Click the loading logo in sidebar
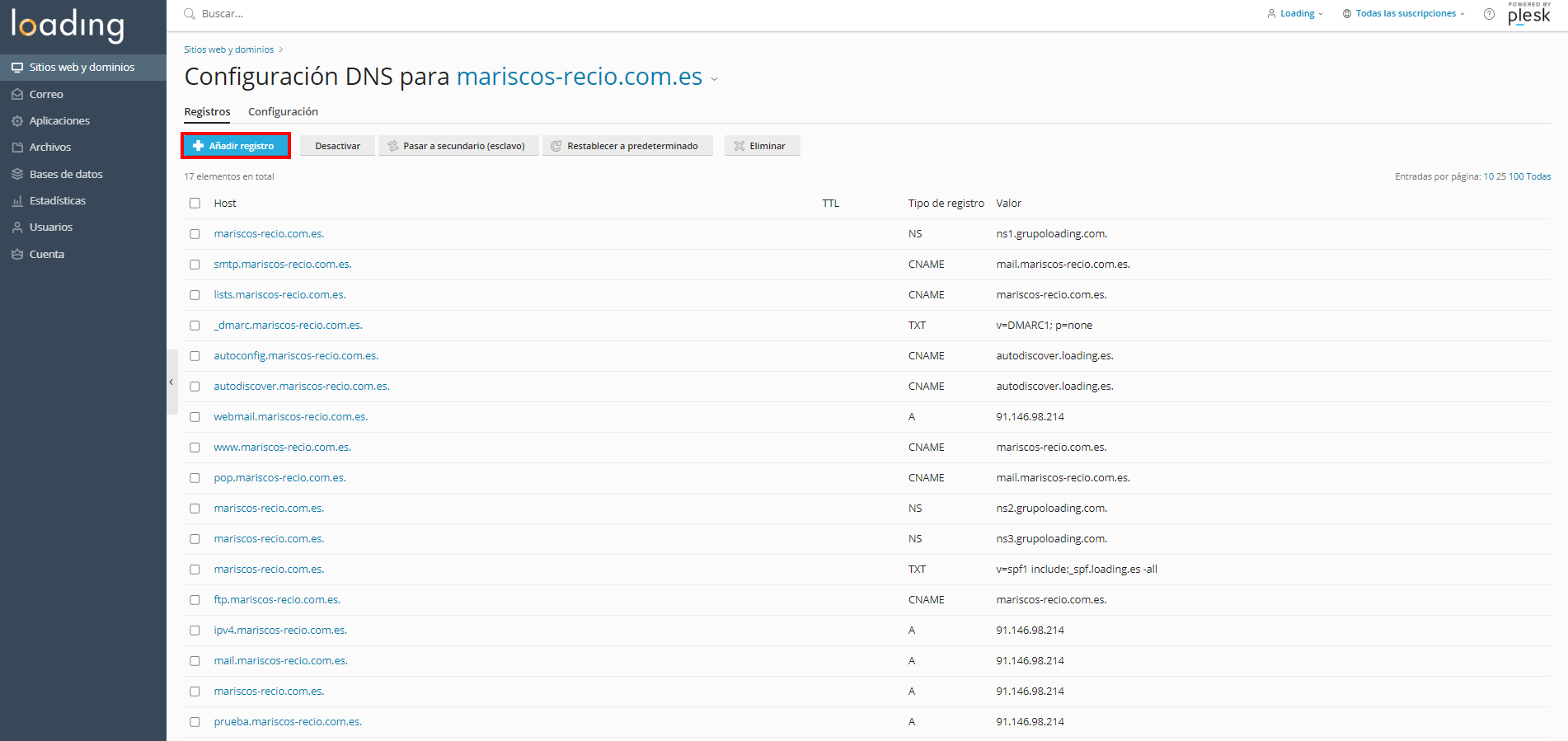 click(x=68, y=25)
